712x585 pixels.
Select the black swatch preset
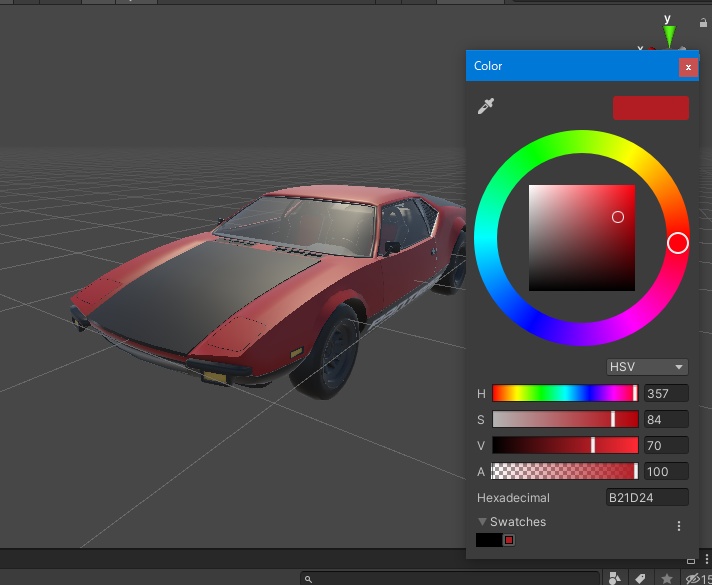tap(489, 540)
